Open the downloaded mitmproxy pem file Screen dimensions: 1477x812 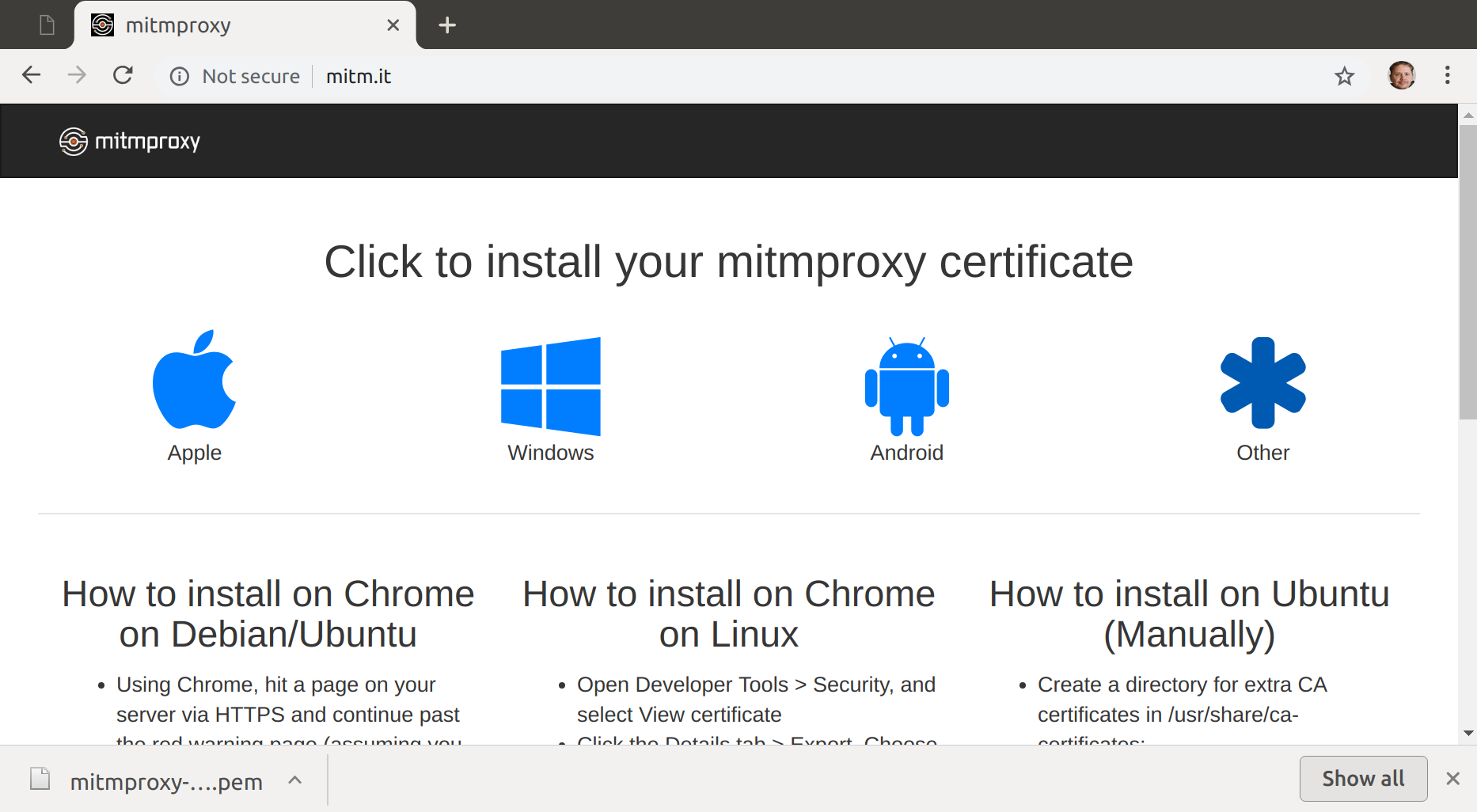tap(166, 781)
